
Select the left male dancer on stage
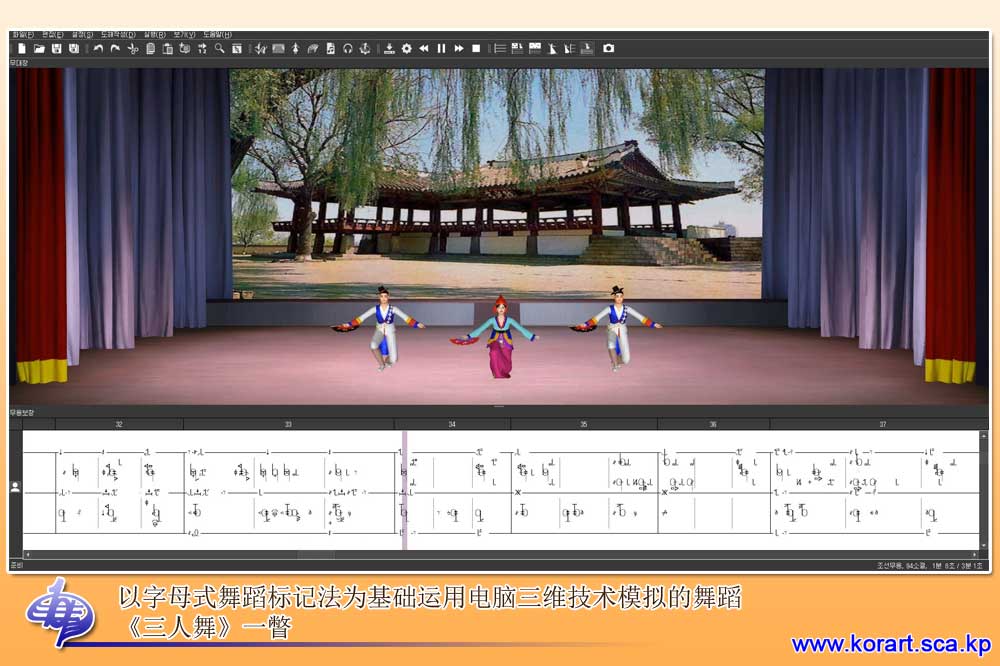tap(381, 328)
